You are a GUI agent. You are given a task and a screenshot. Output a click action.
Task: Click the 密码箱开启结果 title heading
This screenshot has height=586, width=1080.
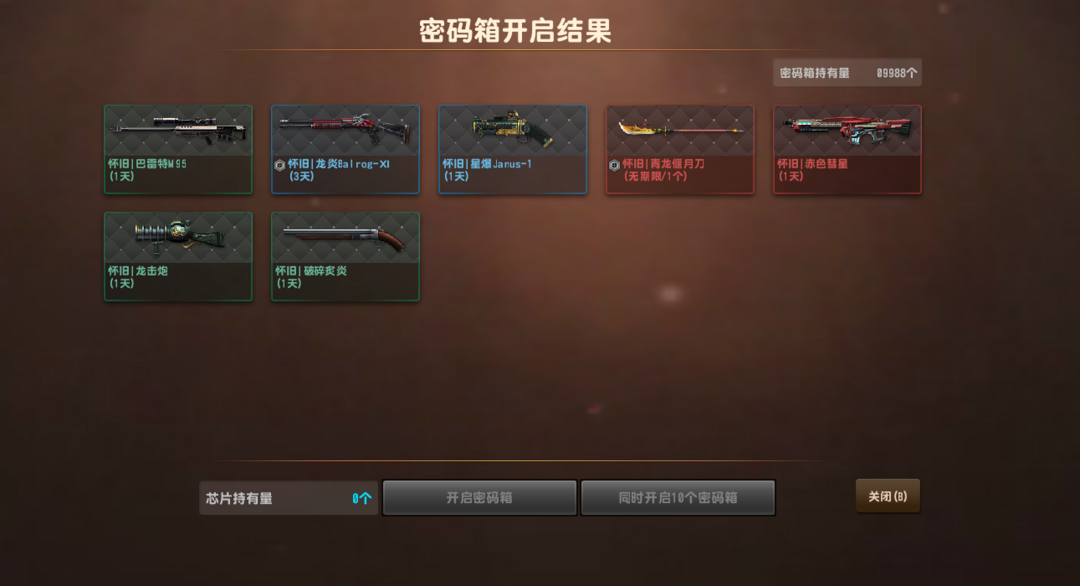point(515,31)
